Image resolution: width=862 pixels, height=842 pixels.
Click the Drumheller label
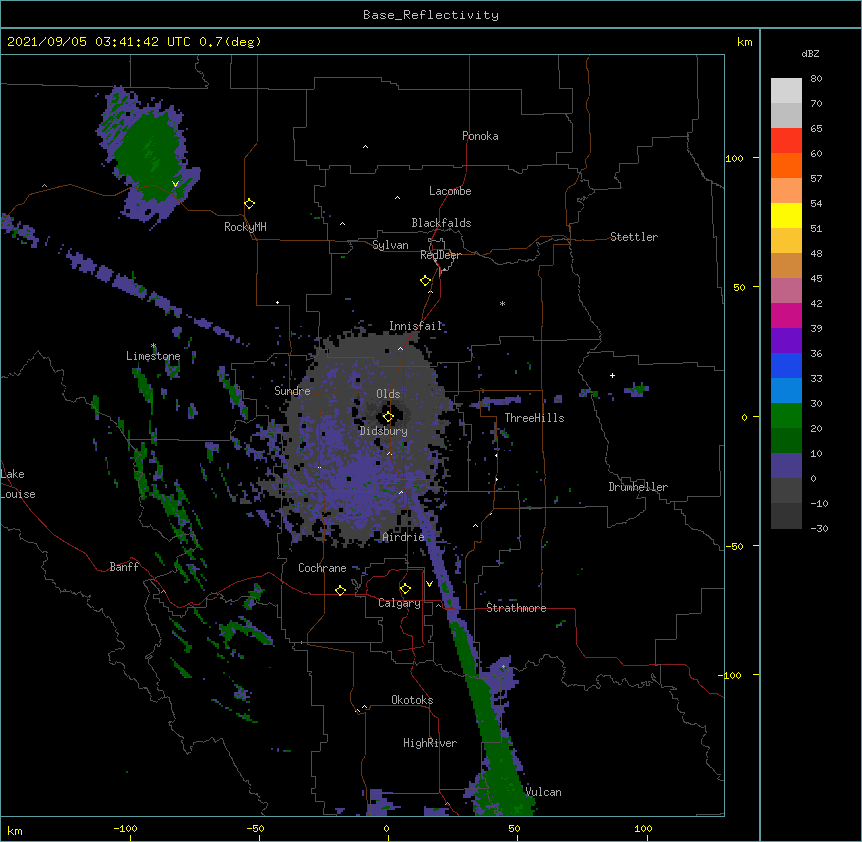click(638, 487)
